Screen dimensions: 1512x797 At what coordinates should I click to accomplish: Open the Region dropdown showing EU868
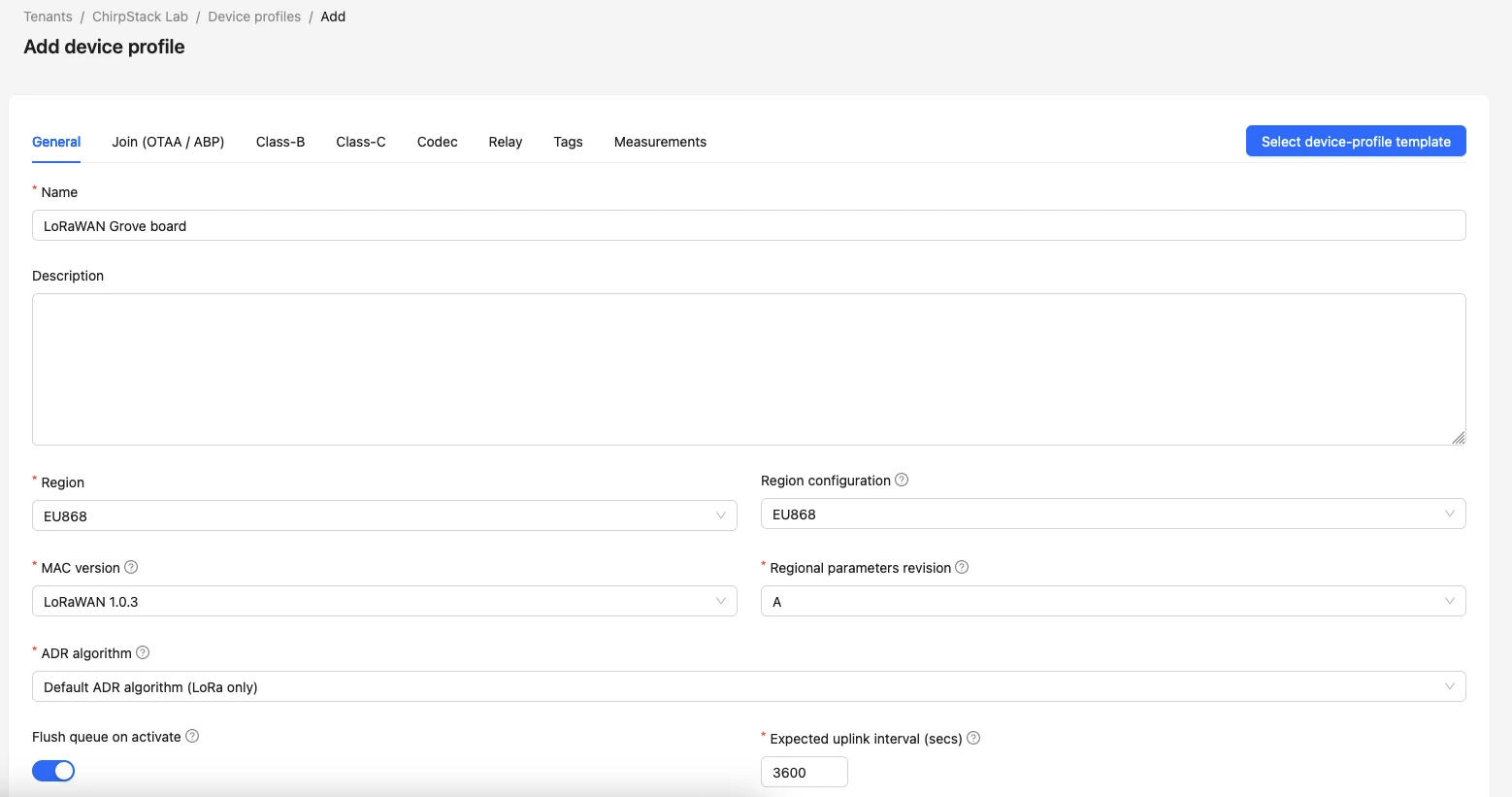coord(384,515)
